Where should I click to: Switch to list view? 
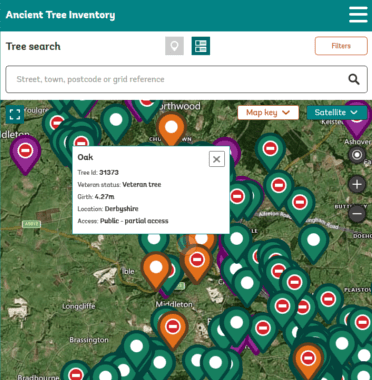coord(201,46)
